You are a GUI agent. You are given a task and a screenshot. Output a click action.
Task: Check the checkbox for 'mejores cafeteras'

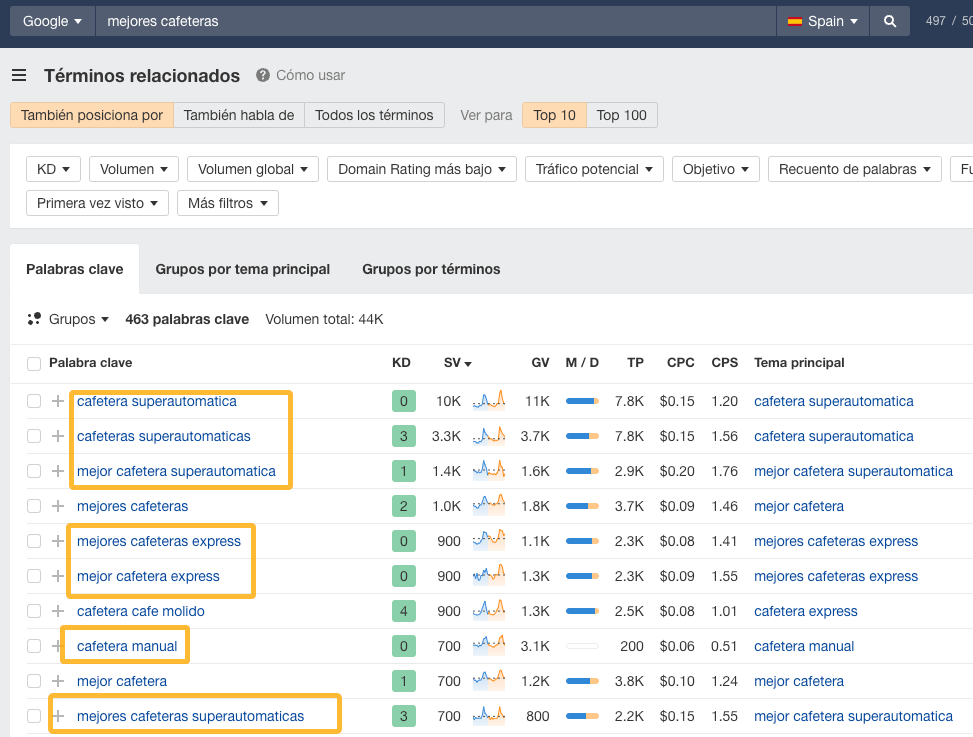point(33,506)
